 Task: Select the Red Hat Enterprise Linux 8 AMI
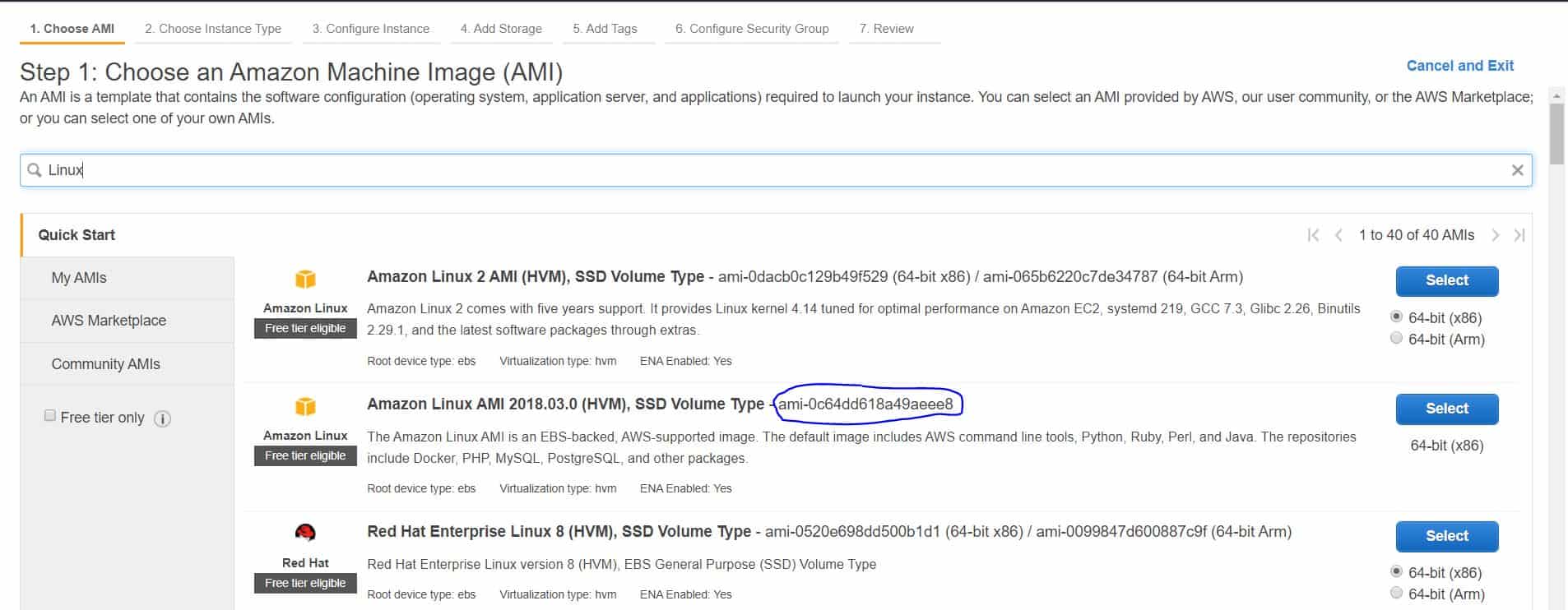(1447, 536)
